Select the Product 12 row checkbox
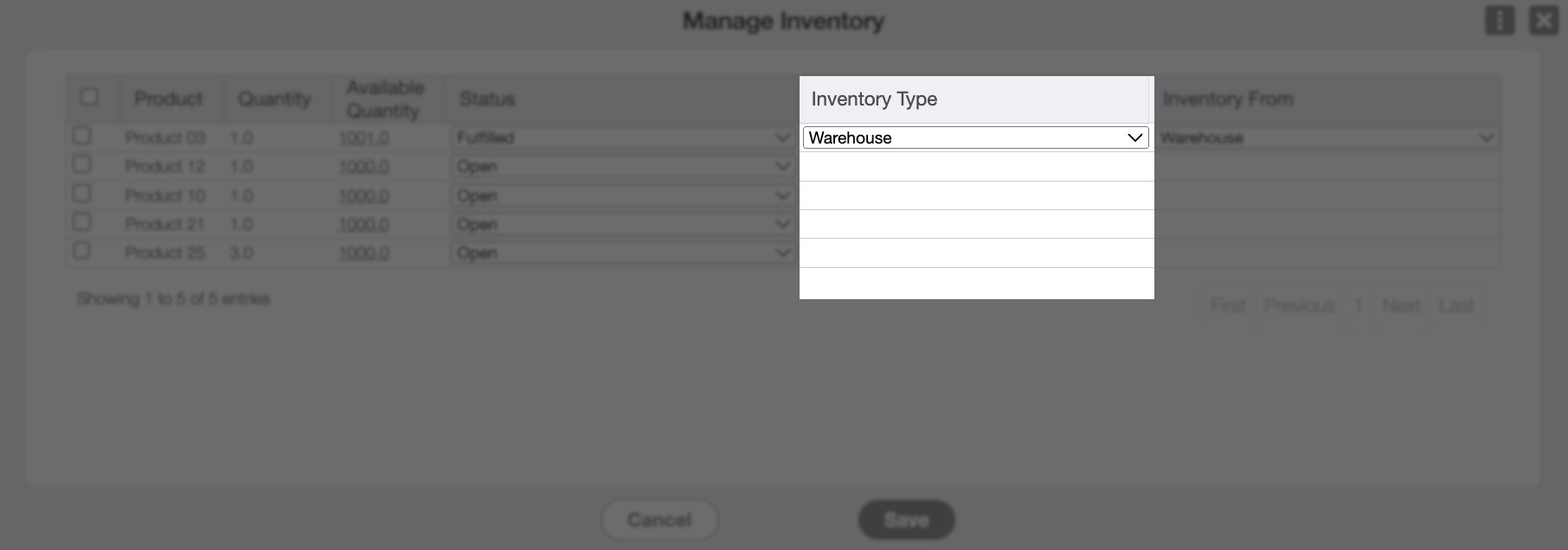 click(82, 164)
